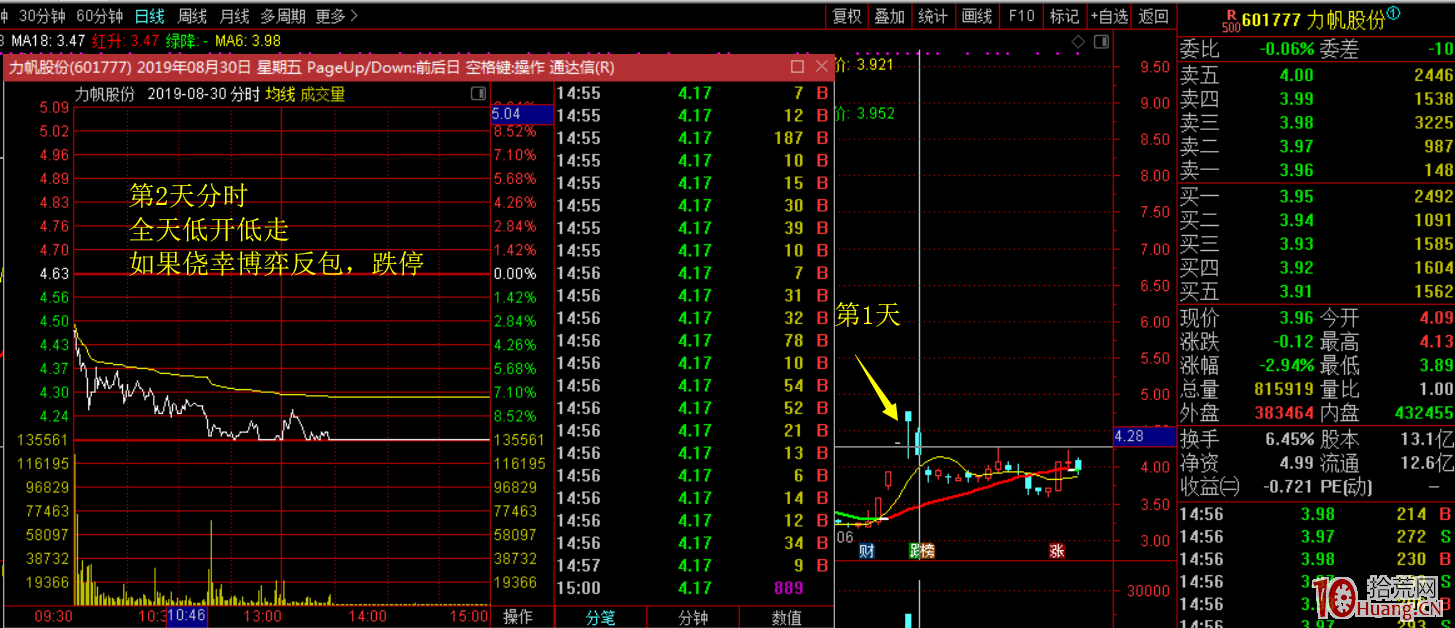Select the trade row 3.98 214 B

(x=1316, y=514)
